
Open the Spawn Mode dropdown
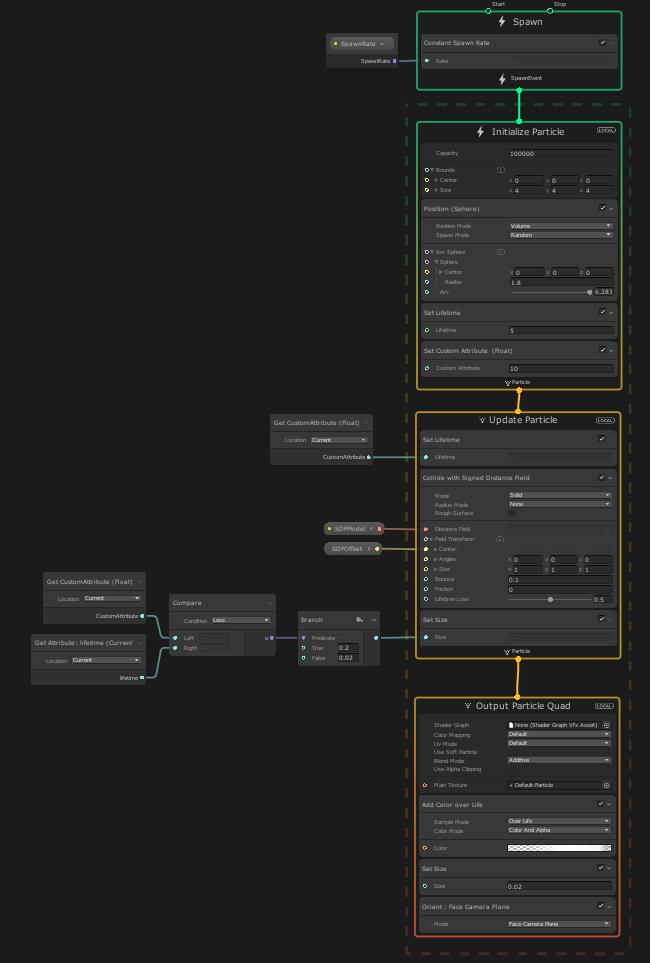coord(561,235)
